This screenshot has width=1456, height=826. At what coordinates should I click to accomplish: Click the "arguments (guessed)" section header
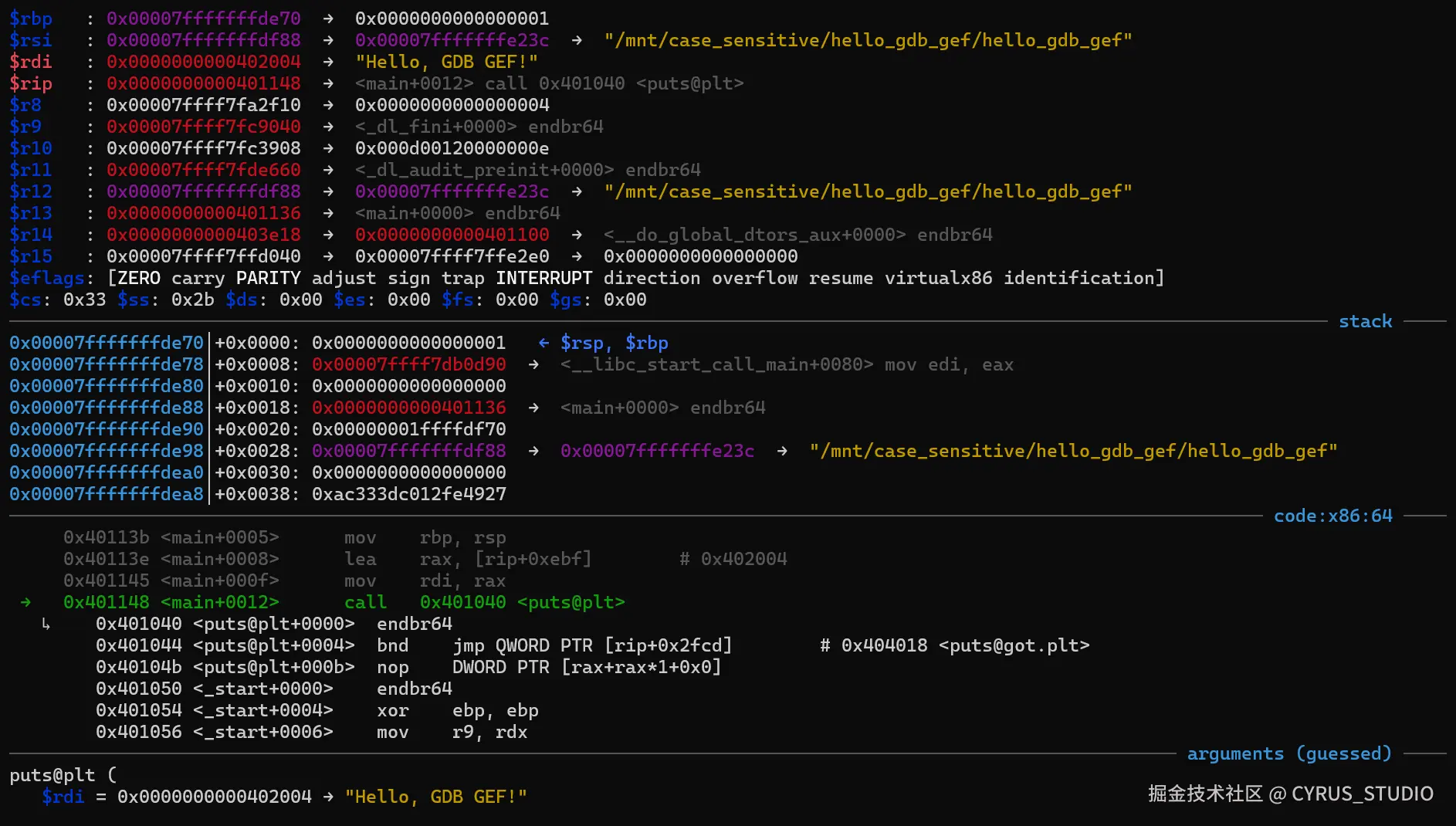click(1288, 753)
